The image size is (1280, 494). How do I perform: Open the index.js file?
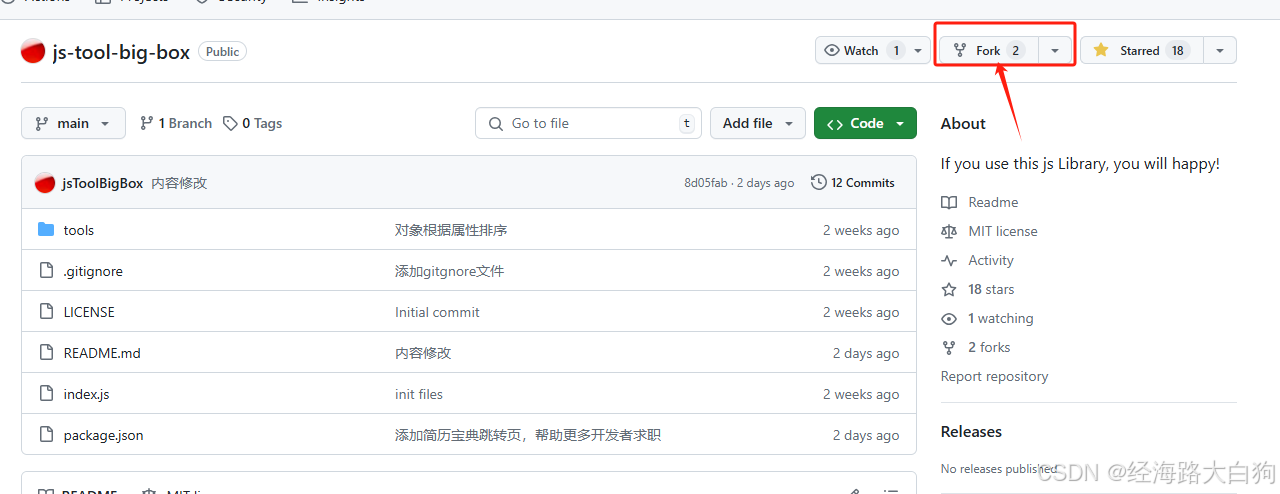86,394
